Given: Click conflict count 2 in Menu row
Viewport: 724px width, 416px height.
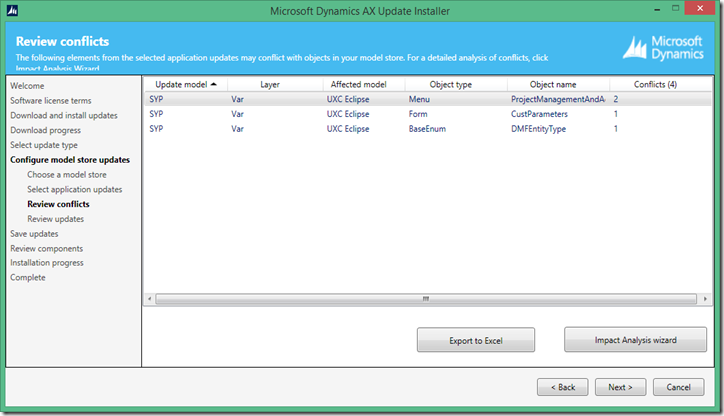Looking at the screenshot, I should pyautogui.click(x=615, y=99).
